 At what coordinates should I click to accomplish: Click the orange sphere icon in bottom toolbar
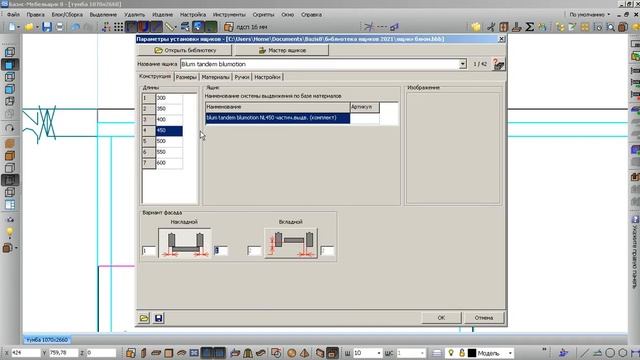pos(291,353)
